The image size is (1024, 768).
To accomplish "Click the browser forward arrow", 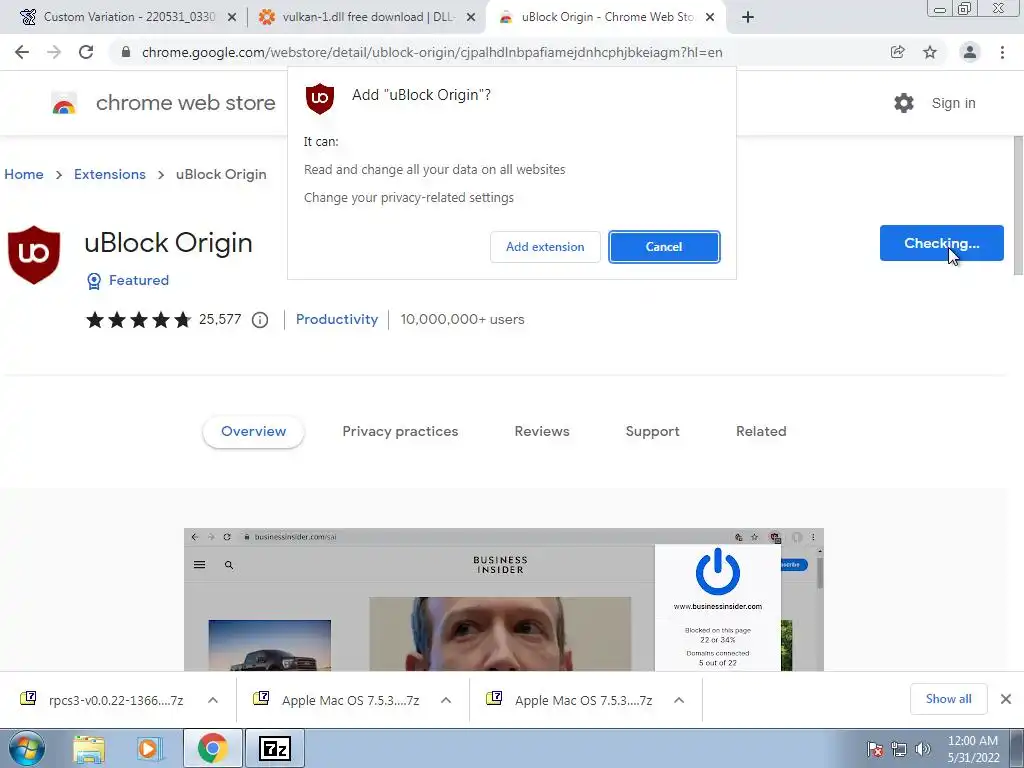I will (54, 52).
